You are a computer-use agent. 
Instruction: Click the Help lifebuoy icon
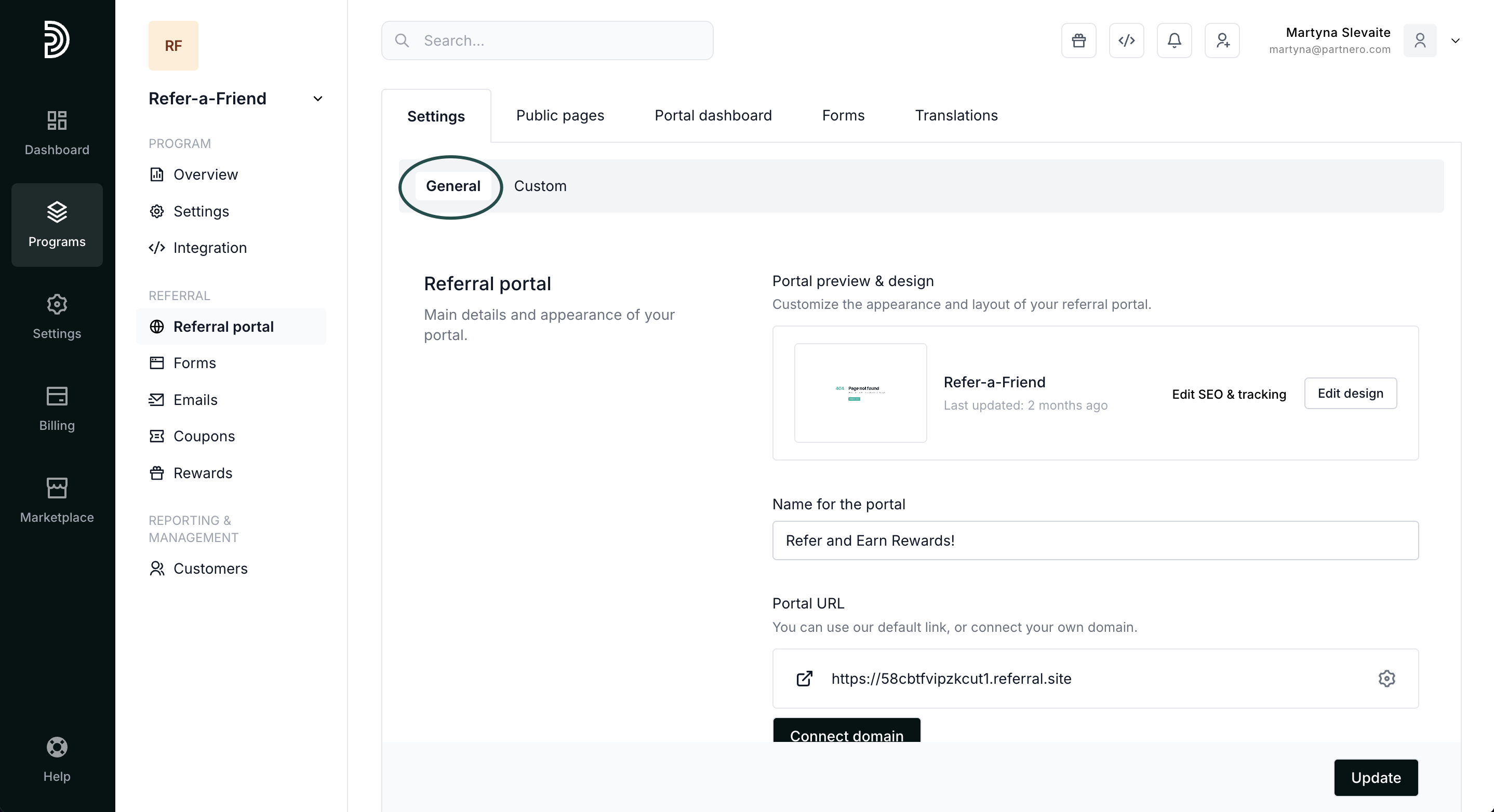coord(57,747)
